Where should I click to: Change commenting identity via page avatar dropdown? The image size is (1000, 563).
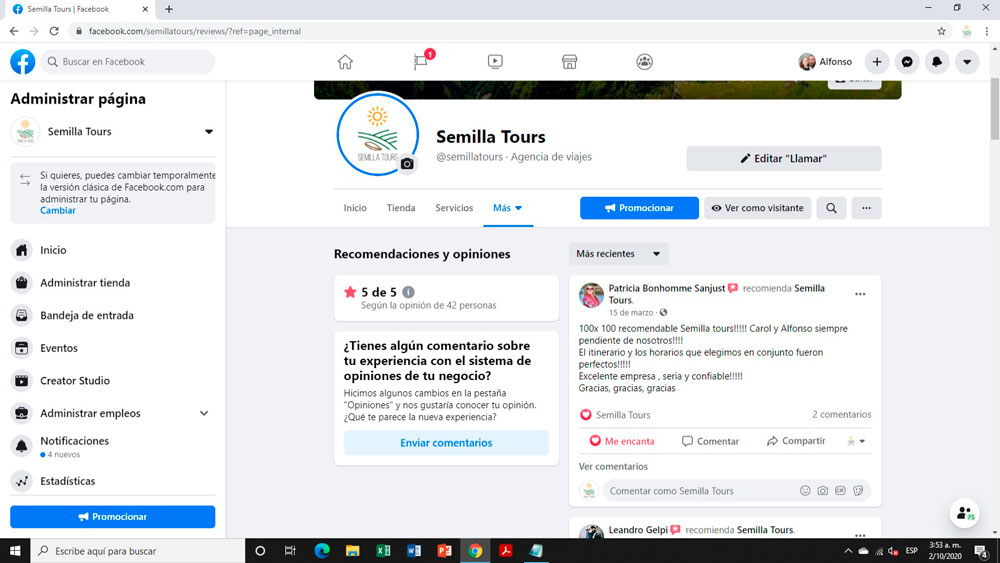[x=856, y=441]
